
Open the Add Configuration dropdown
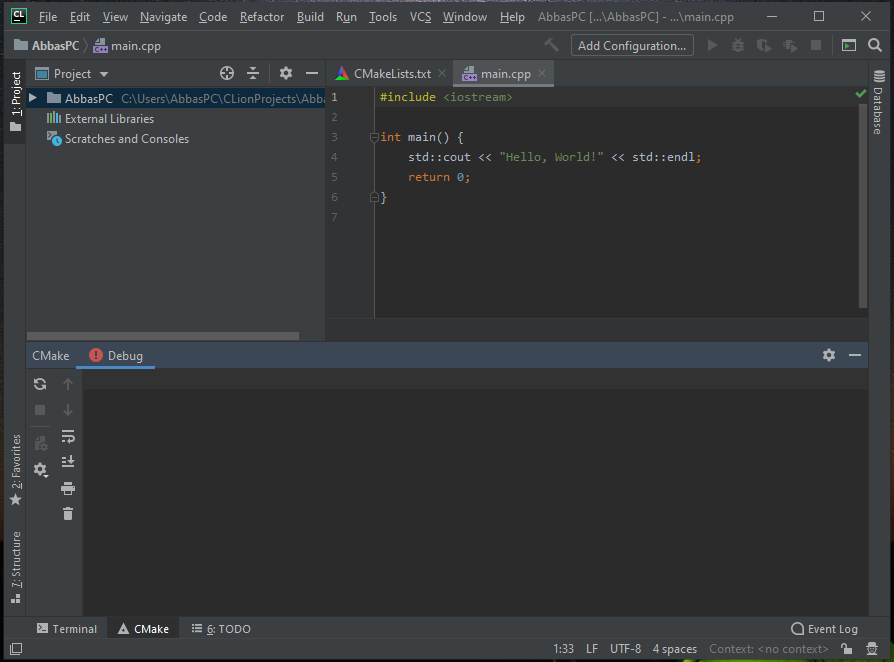click(x=632, y=46)
